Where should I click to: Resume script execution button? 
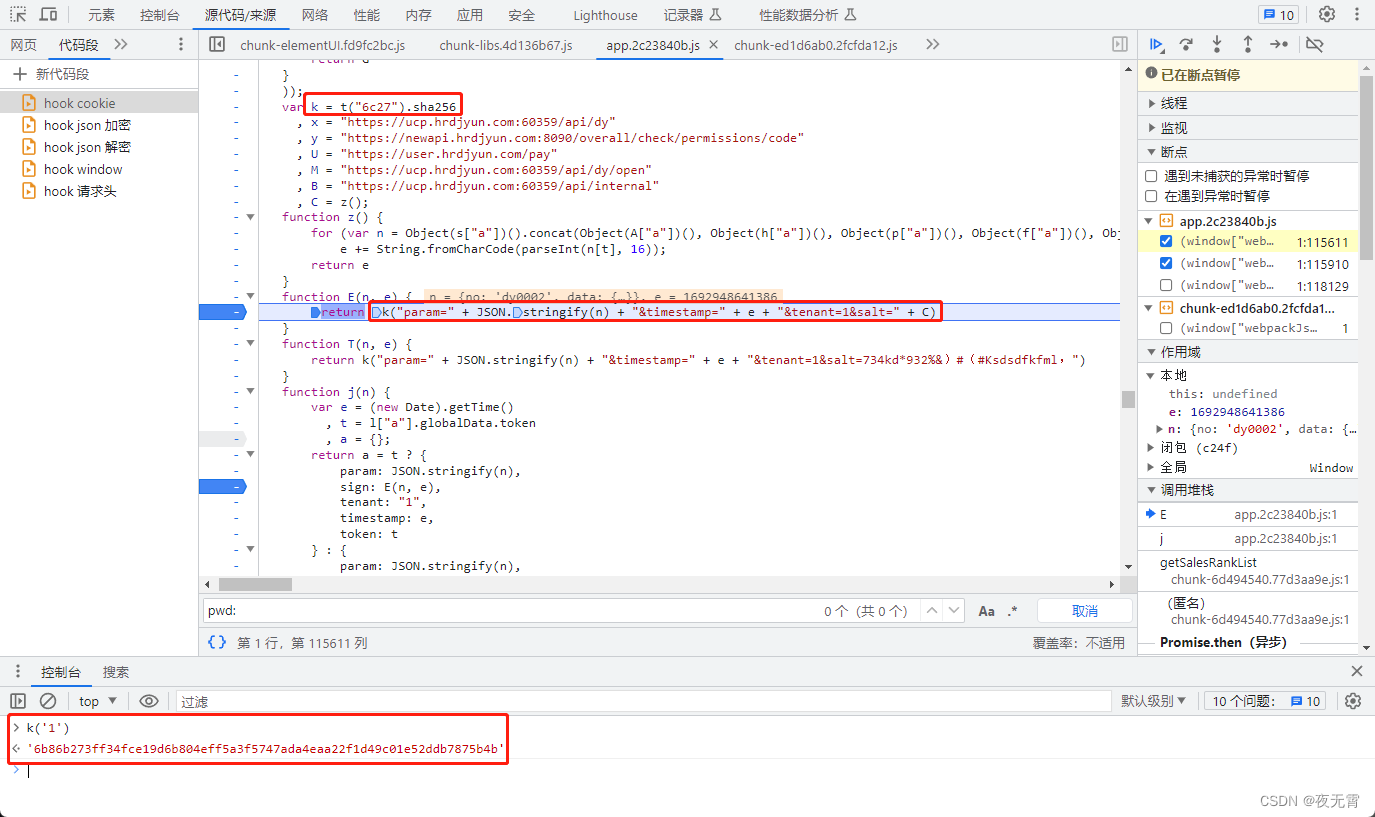coord(1156,44)
